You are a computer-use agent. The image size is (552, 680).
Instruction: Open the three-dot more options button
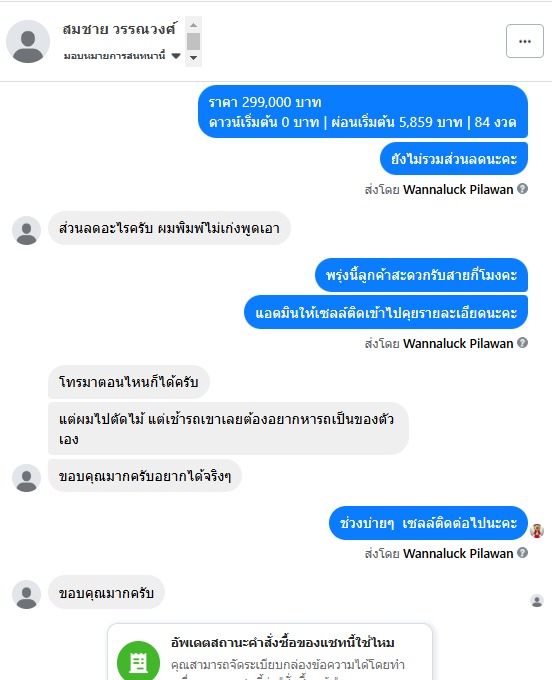525,41
